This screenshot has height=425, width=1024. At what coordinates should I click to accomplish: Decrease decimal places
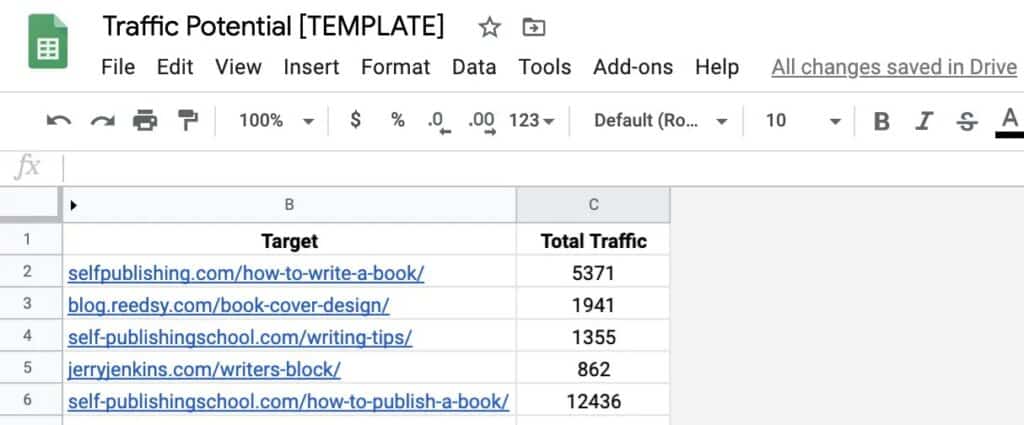pyautogui.click(x=440, y=121)
